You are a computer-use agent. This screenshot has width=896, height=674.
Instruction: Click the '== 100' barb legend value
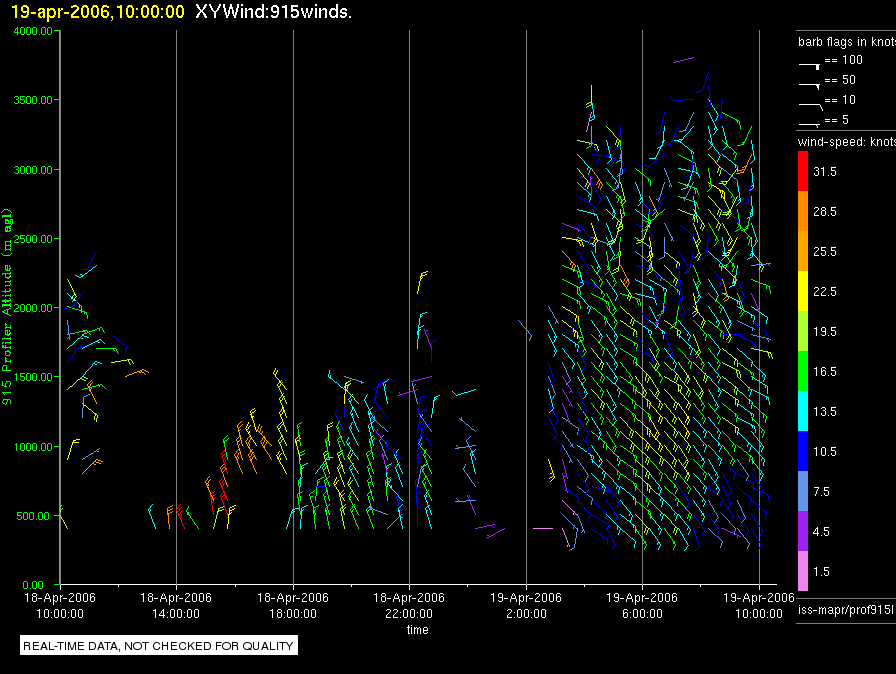click(x=844, y=60)
